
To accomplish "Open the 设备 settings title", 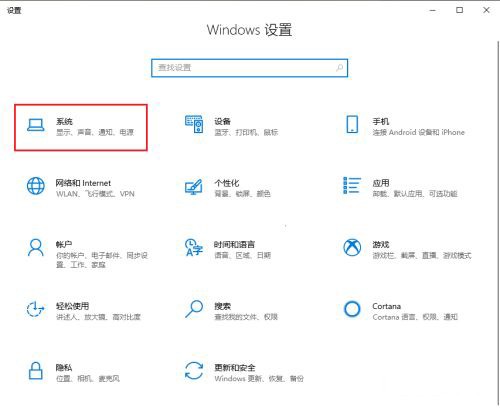I will pyautogui.click(x=222, y=121).
